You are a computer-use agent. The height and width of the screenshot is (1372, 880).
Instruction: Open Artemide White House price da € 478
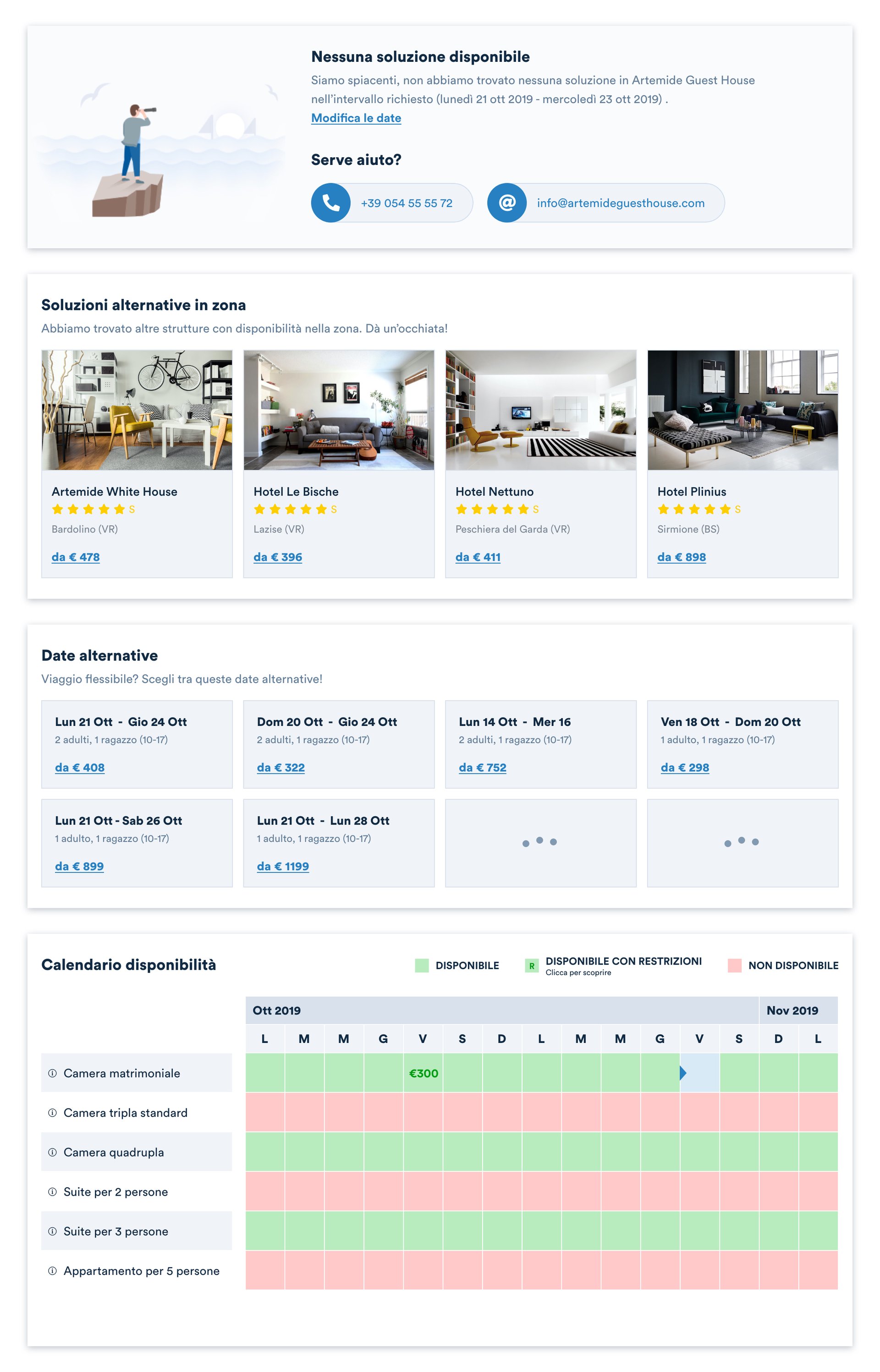76,557
